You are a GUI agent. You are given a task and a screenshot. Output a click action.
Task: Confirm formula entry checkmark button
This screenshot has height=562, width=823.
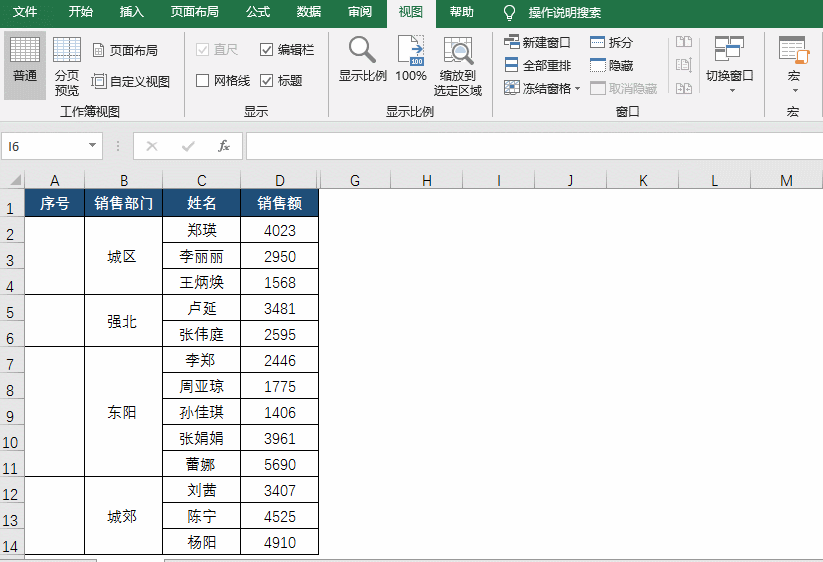click(188, 146)
